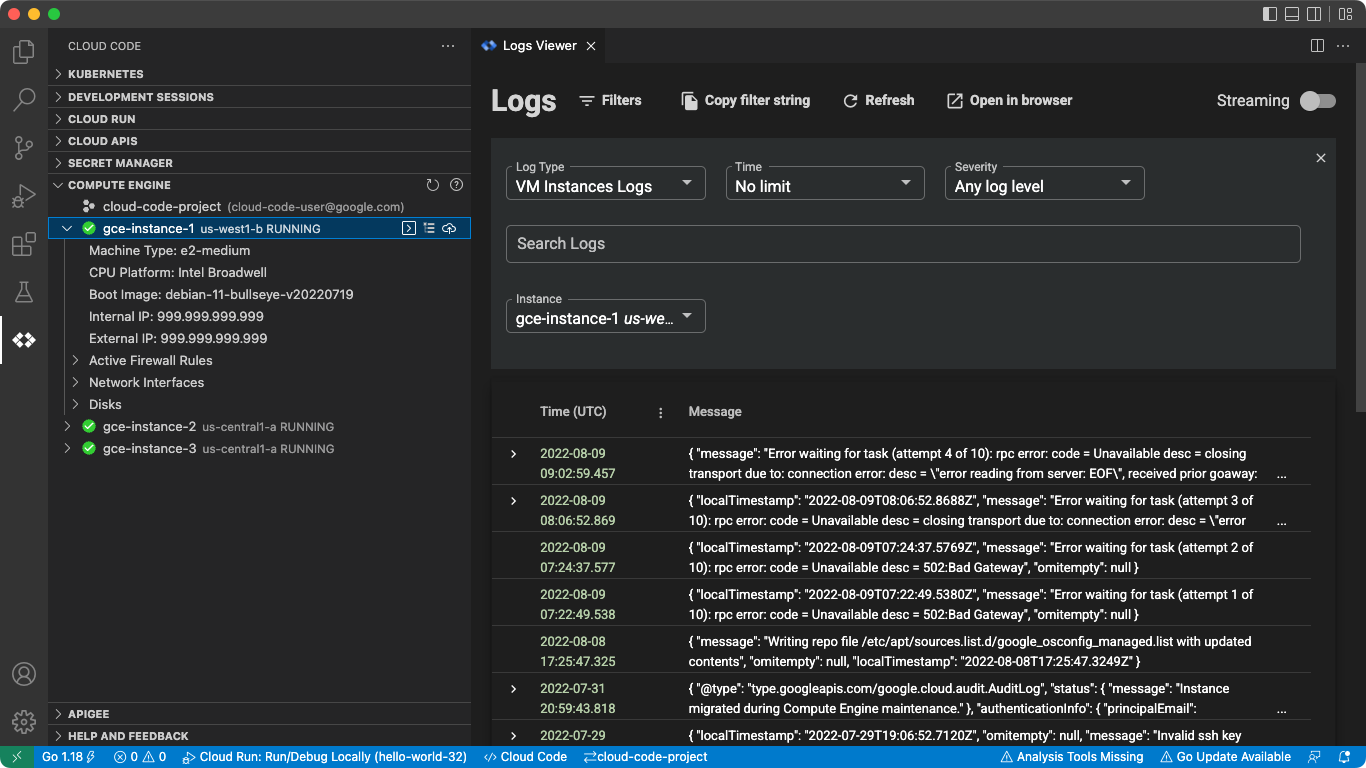Click Cloud Run: Run/Debug Locally status item

tap(325, 757)
